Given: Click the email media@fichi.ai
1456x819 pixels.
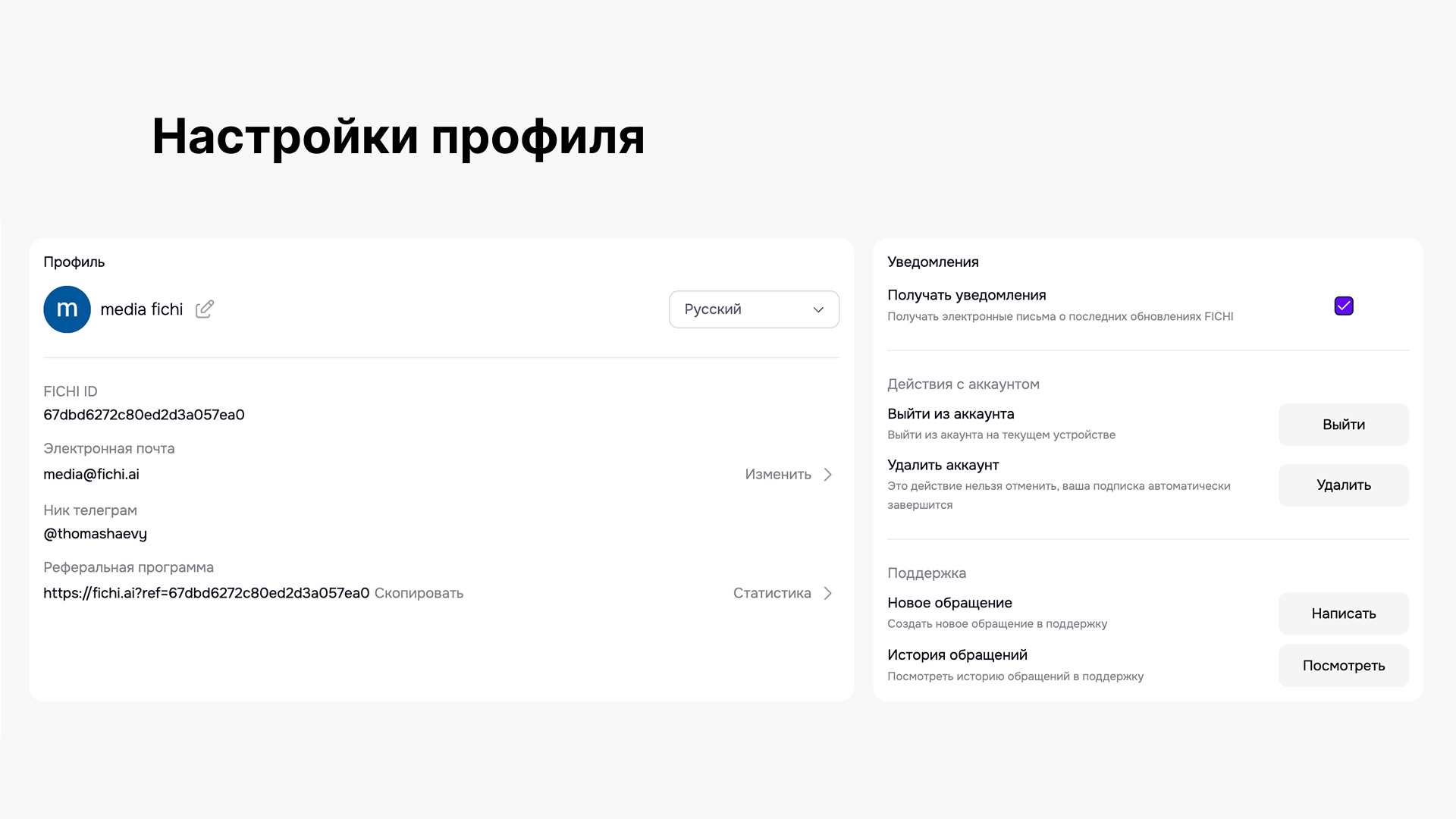Looking at the screenshot, I should point(91,474).
